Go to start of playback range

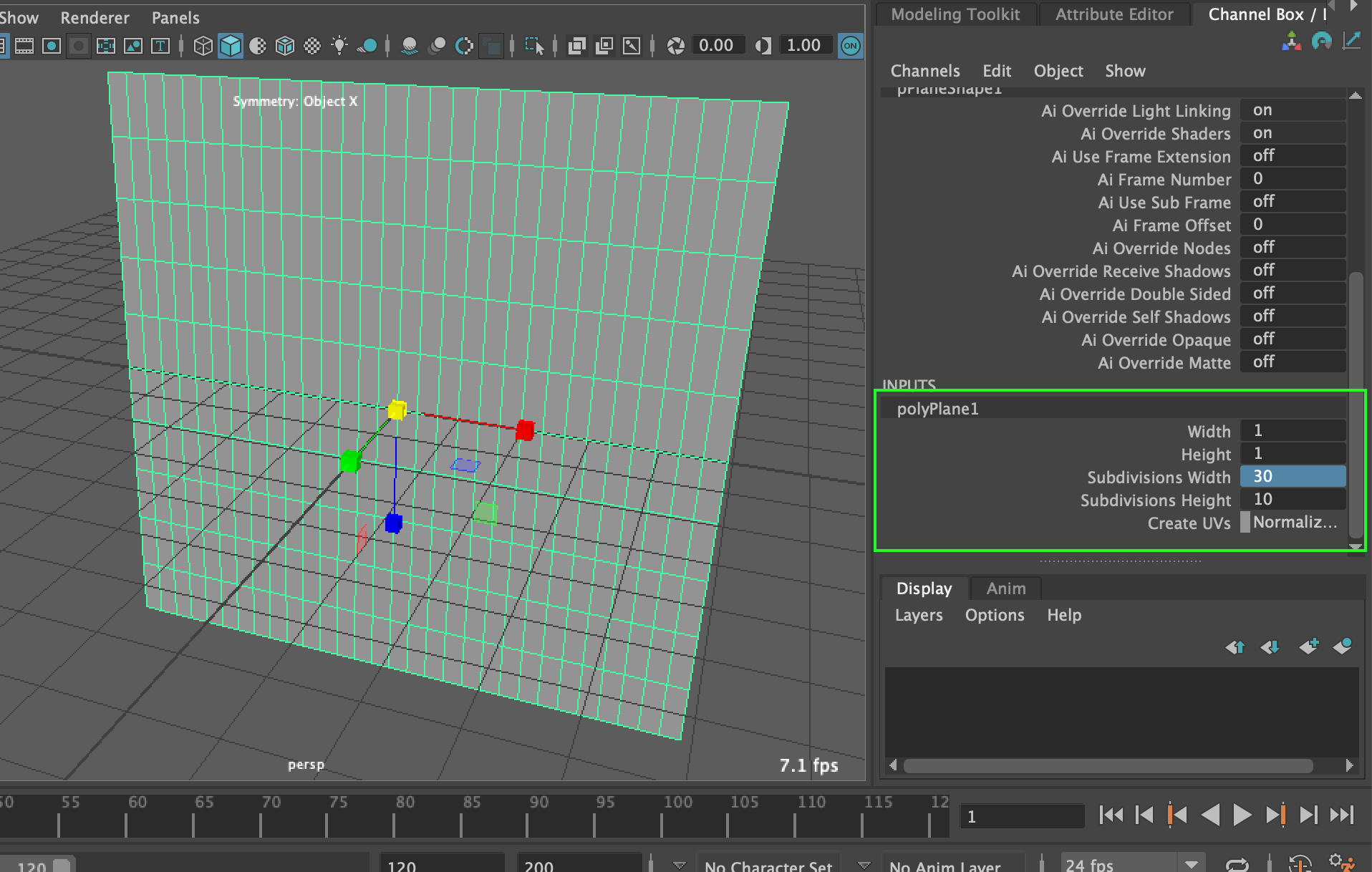pyautogui.click(x=1111, y=815)
